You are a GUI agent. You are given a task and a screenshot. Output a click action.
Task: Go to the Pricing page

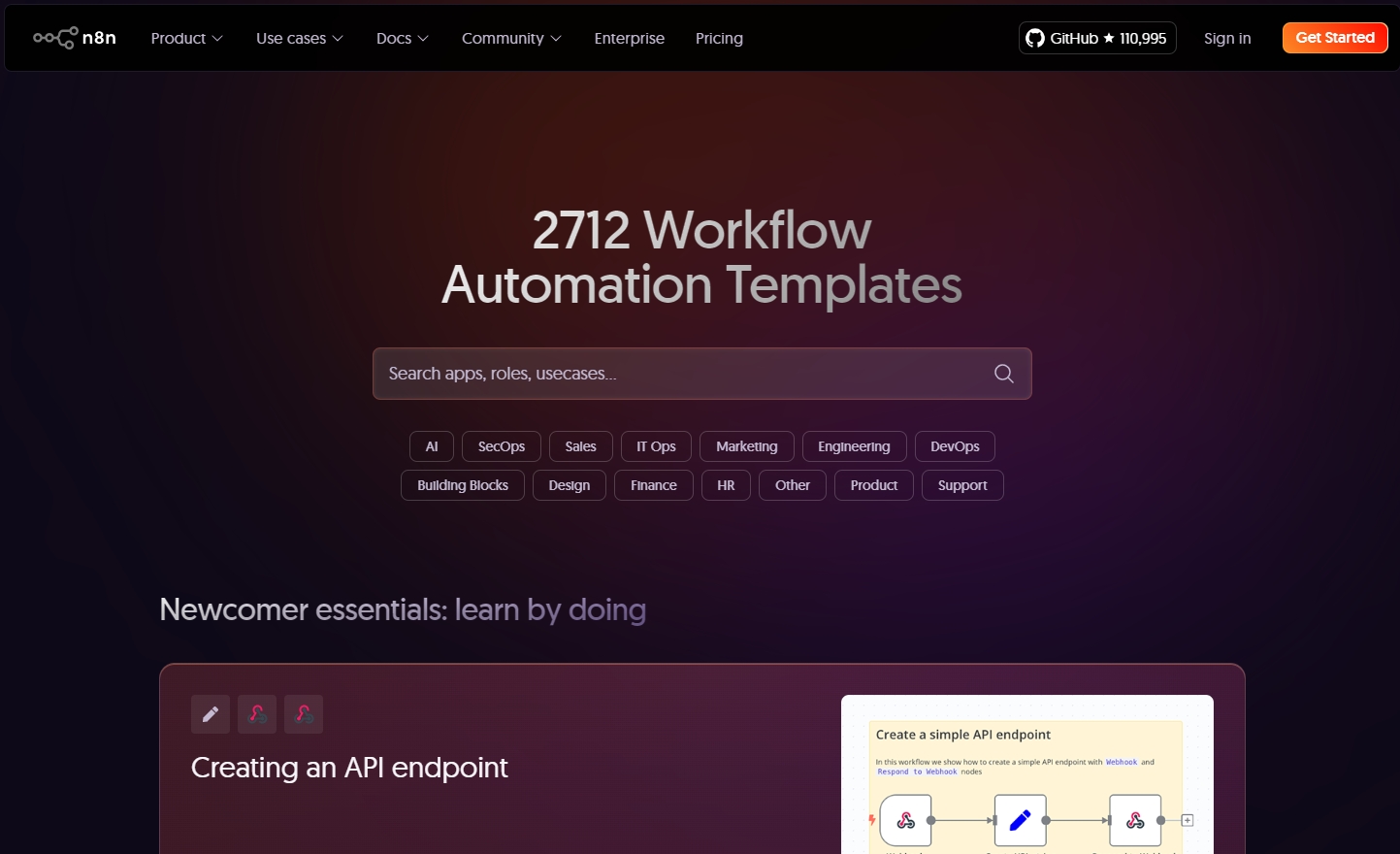click(x=719, y=38)
